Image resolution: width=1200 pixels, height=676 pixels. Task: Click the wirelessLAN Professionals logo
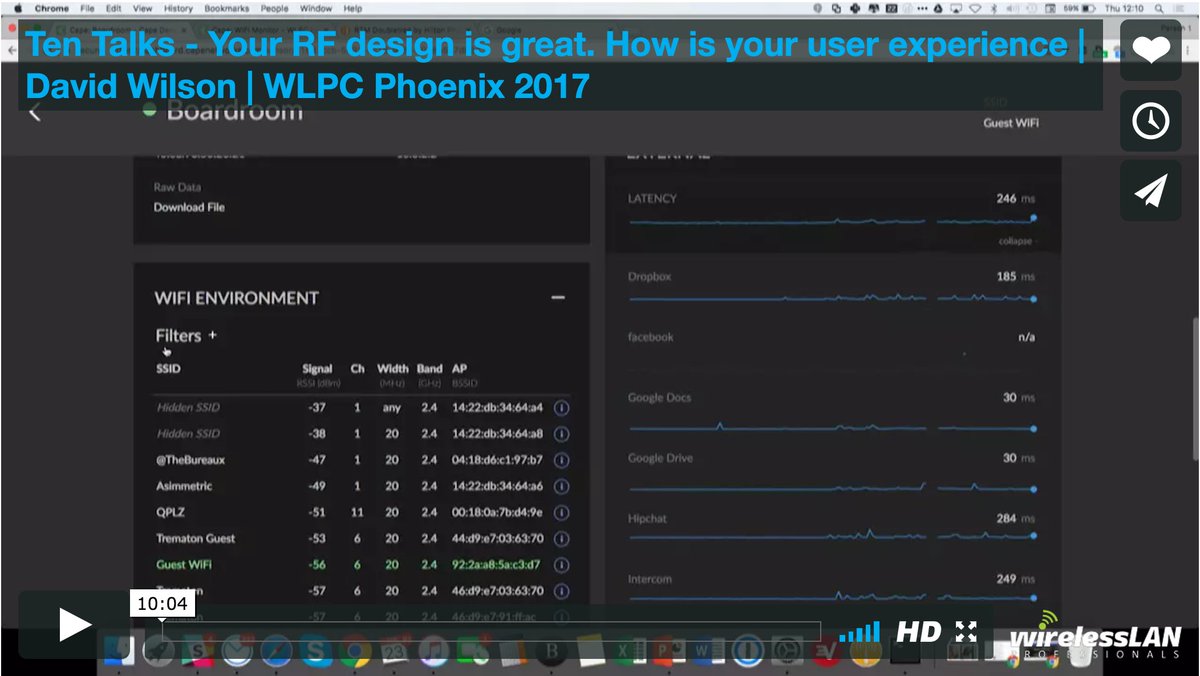[1094, 636]
